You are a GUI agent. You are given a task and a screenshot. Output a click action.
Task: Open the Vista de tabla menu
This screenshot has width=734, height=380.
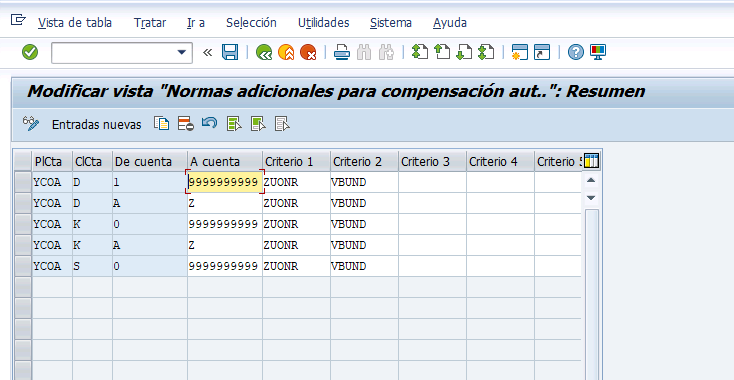pos(75,23)
